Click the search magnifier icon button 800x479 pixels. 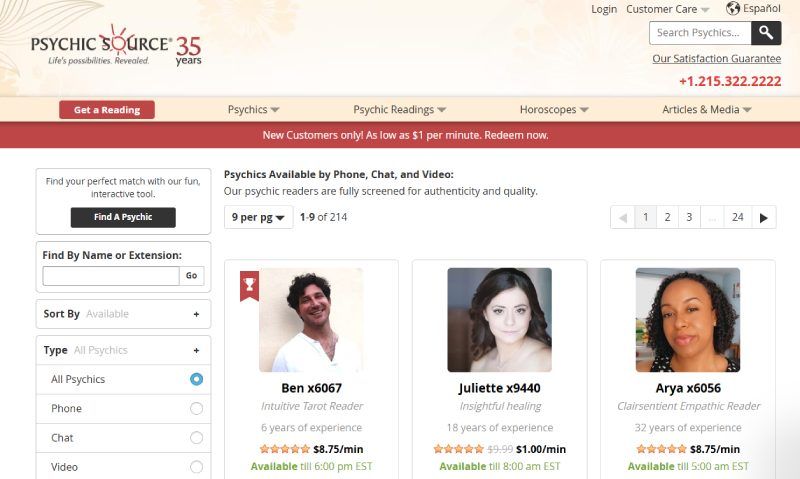click(x=766, y=33)
